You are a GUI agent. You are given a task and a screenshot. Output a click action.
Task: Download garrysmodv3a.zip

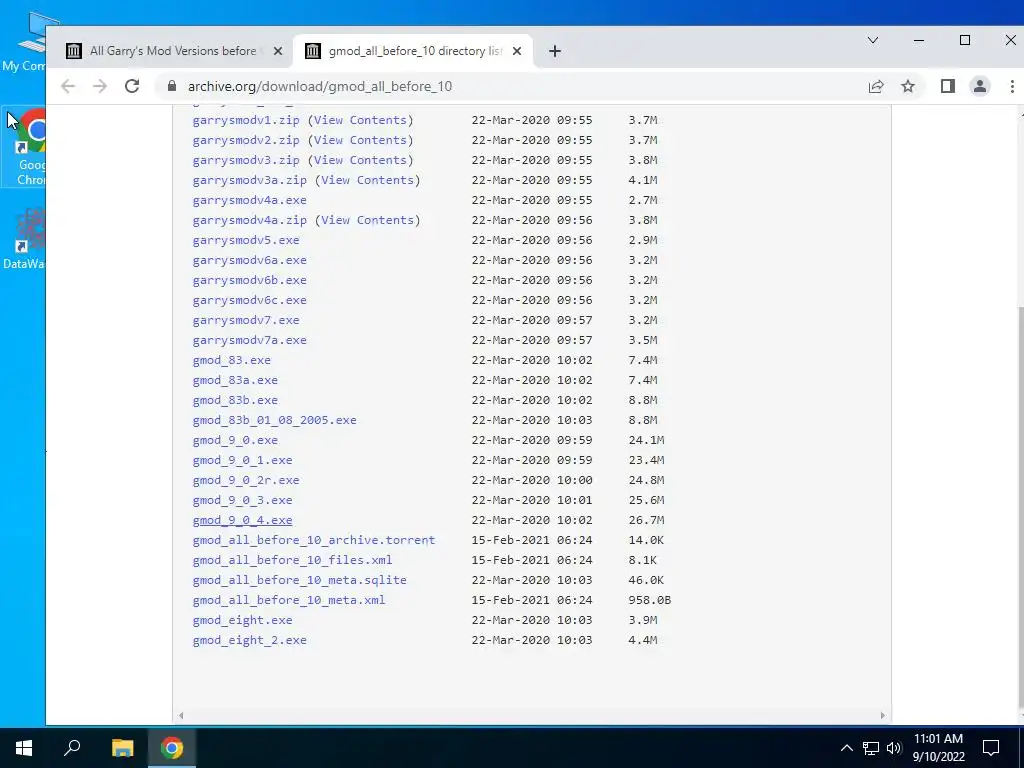point(249,180)
